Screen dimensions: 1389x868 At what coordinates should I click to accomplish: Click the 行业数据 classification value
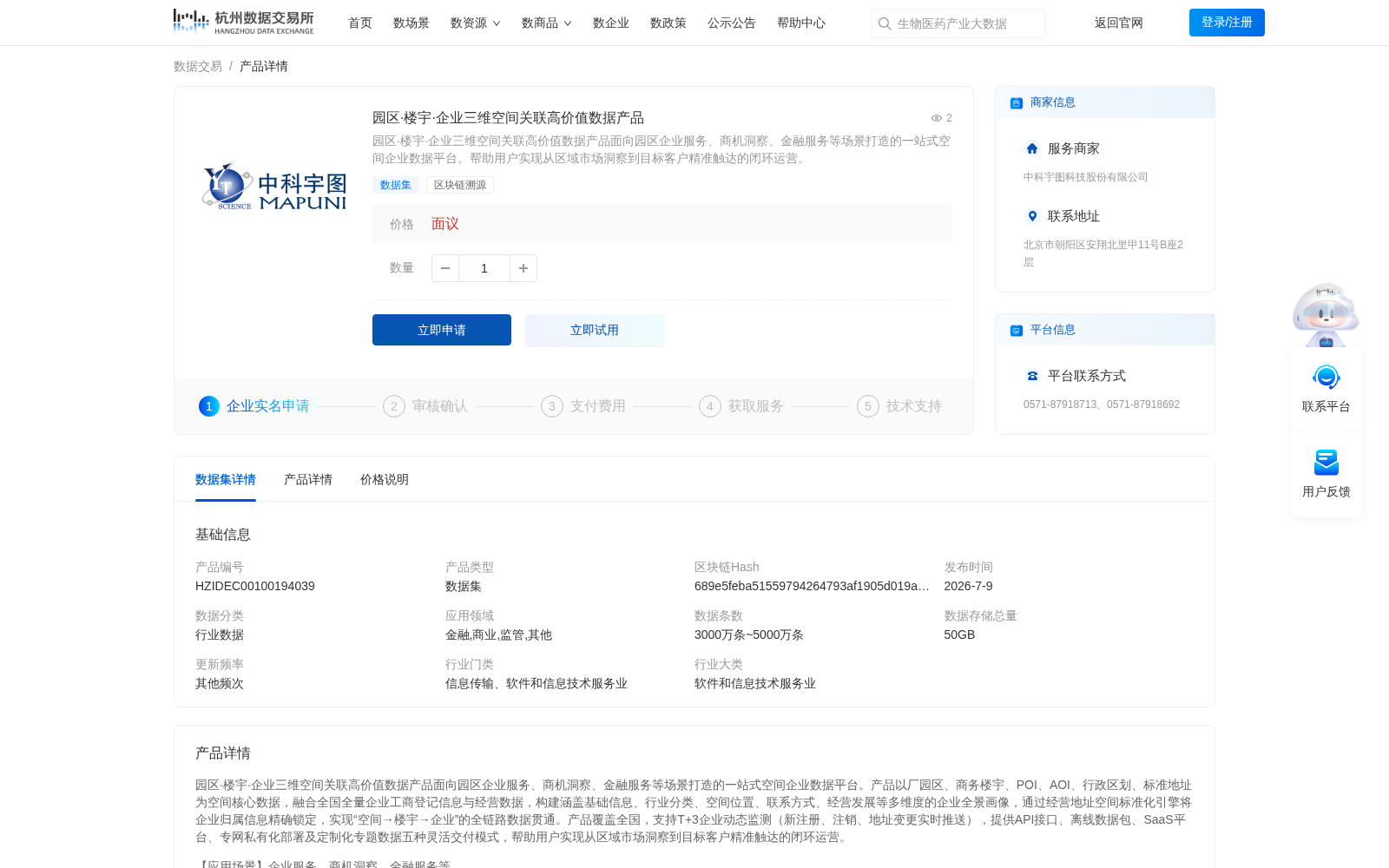[x=220, y=635]
